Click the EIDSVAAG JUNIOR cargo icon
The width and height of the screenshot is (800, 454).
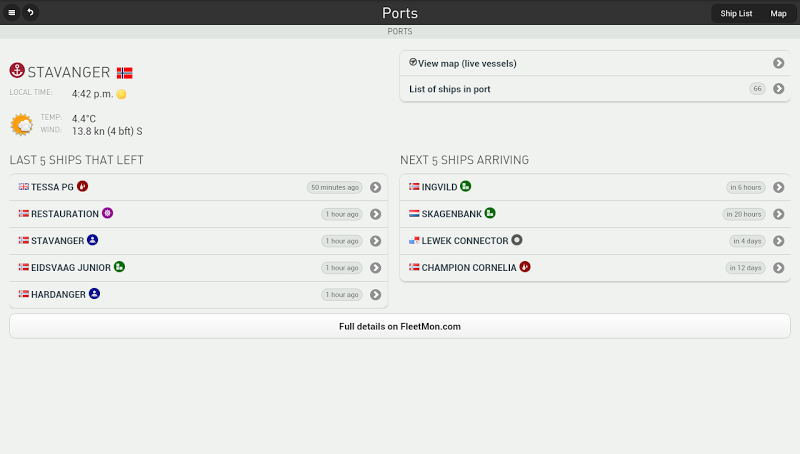pos(119,267)
